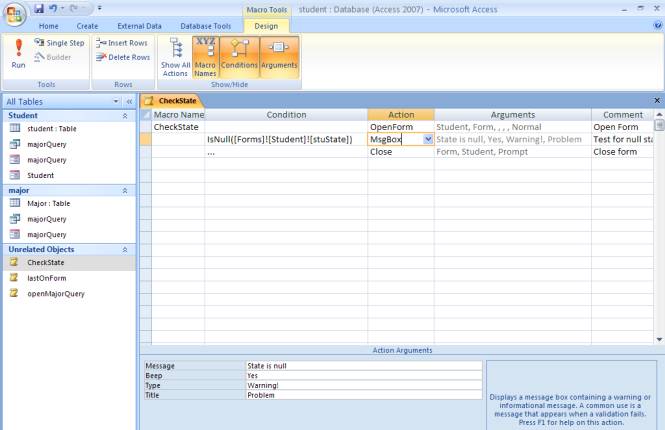
Task: Click the Arguments column header
Action: click(x=513, y=114)
